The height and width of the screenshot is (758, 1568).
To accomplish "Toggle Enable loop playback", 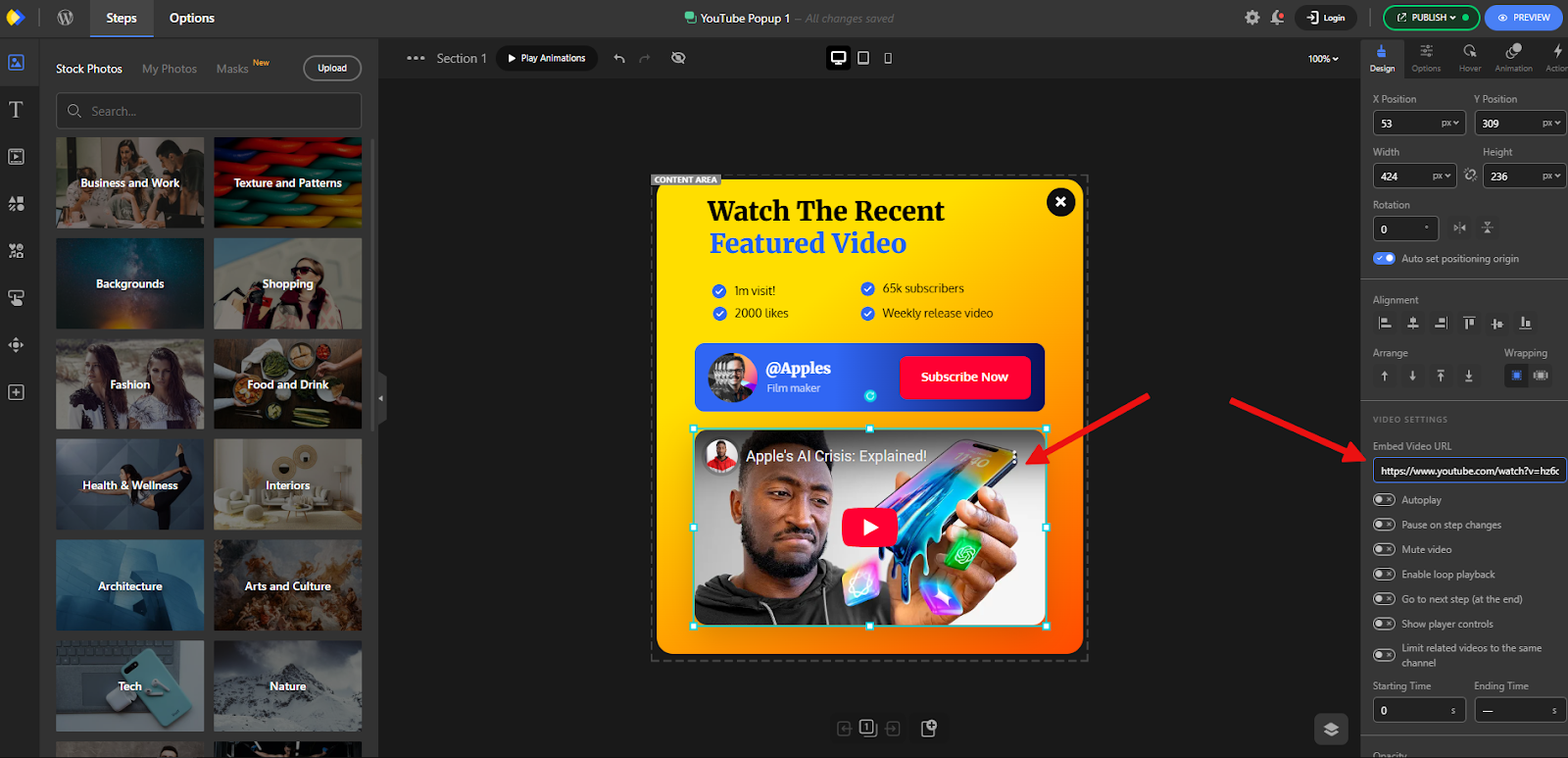I will tap(1384, 575).
